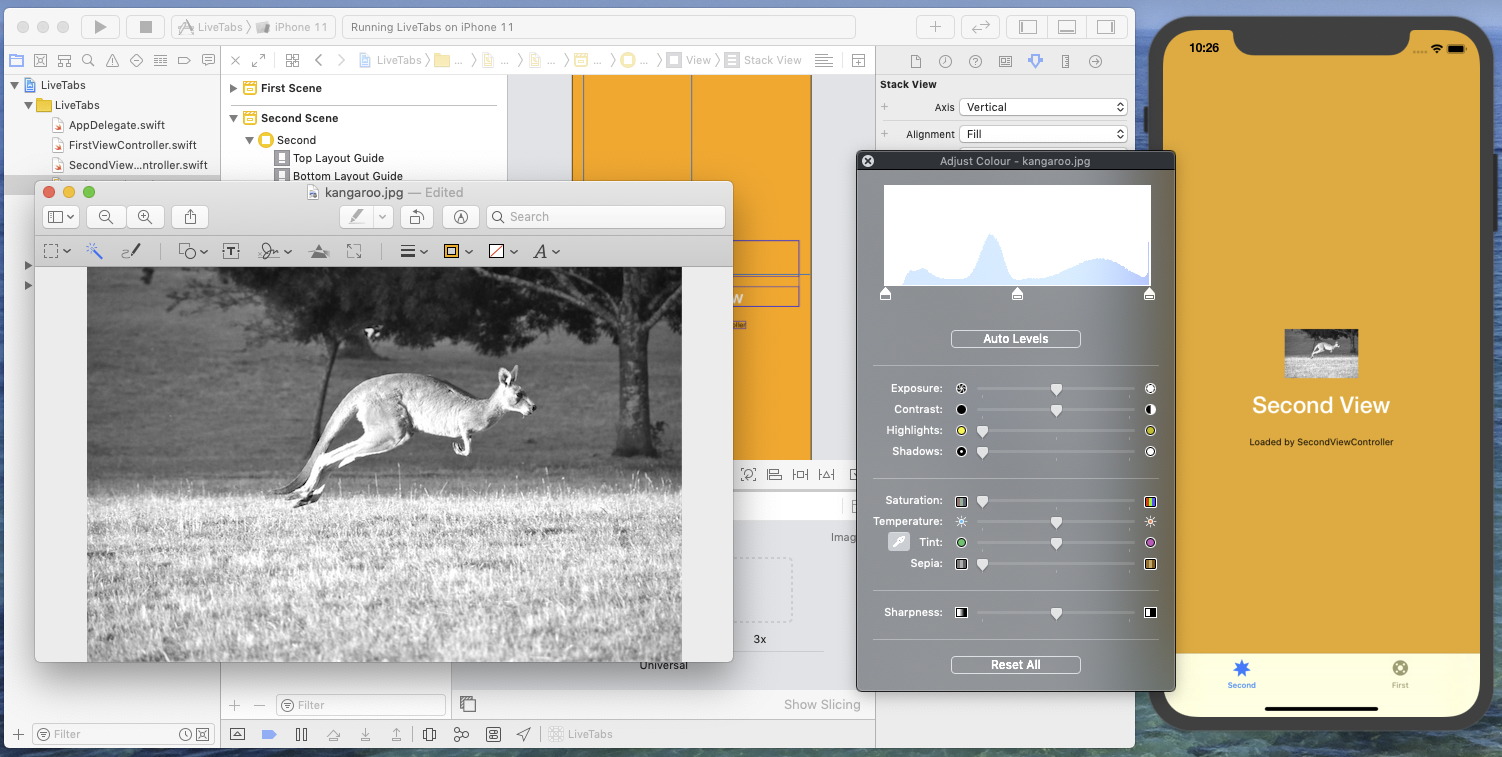Open the sidebar View Menu dropdown in Preview
Screen dimensions: 1502x757
coord(60,217)
